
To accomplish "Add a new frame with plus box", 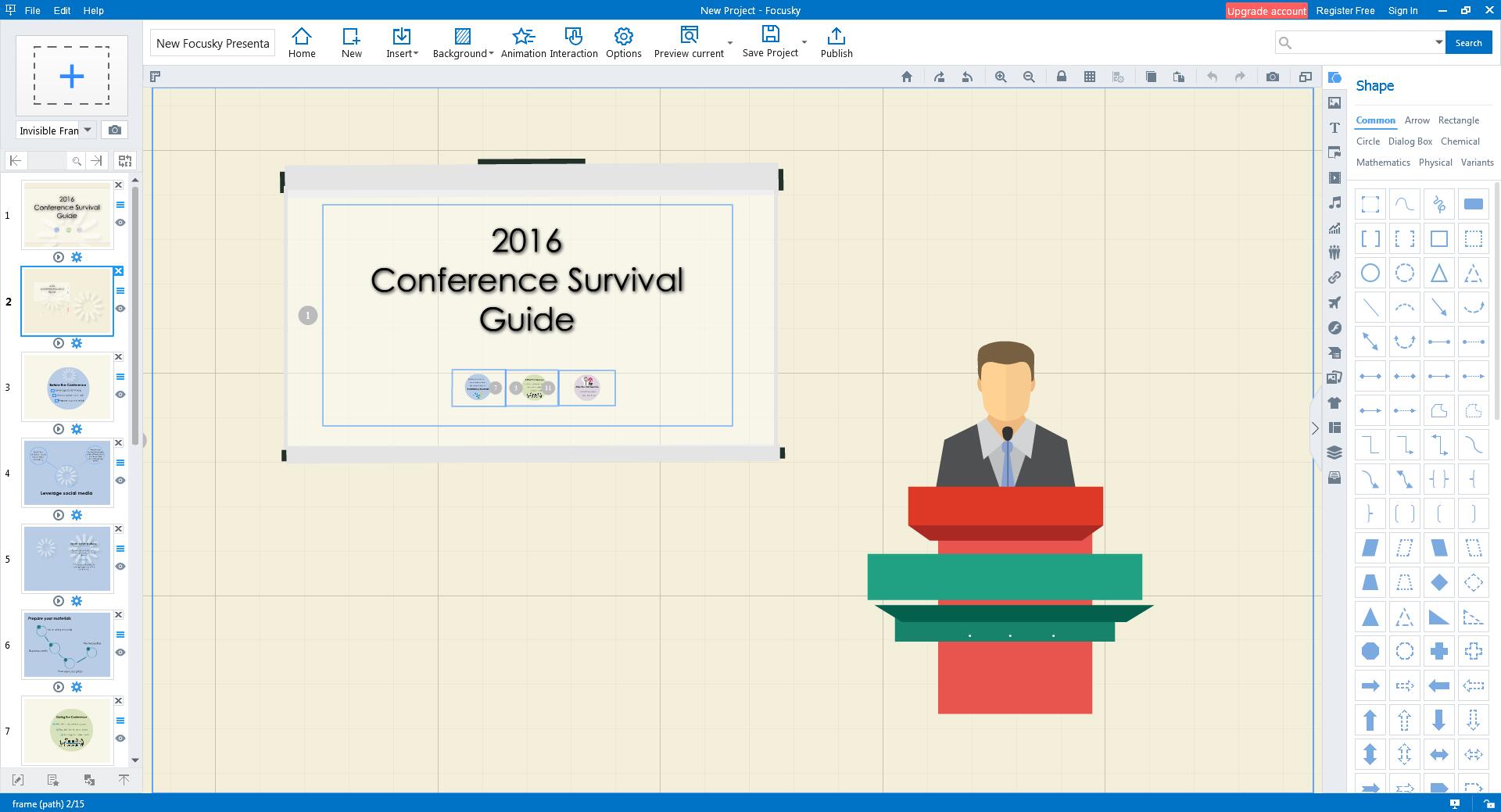I will coord(72,76).
